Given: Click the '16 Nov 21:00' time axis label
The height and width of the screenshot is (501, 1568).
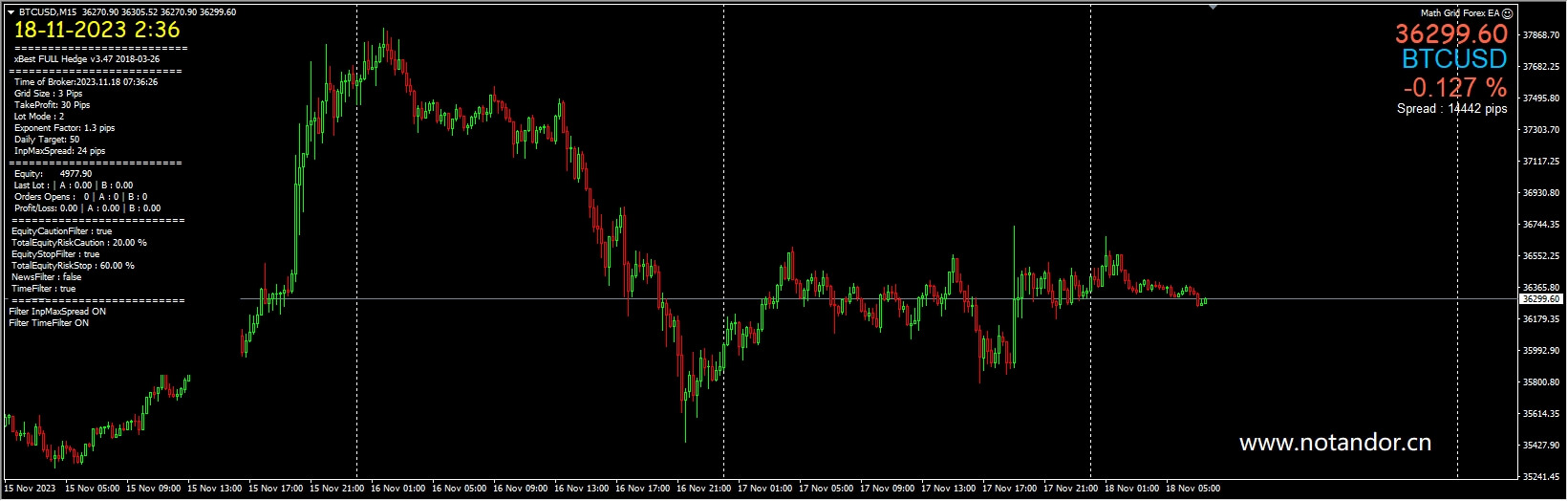Looking at the screenshot, I should [x=703, y=489].
